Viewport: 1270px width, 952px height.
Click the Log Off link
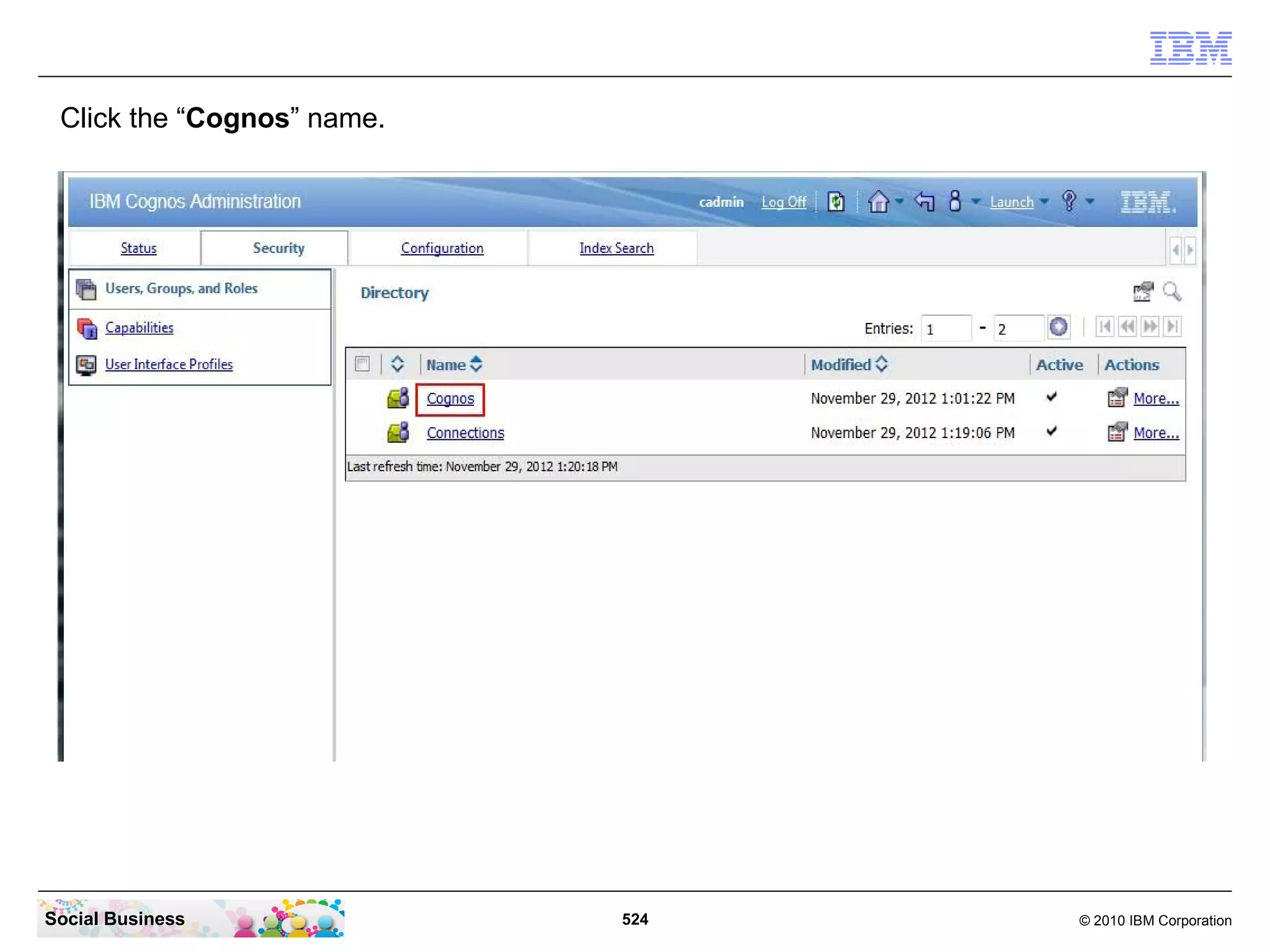click(784, 202)
